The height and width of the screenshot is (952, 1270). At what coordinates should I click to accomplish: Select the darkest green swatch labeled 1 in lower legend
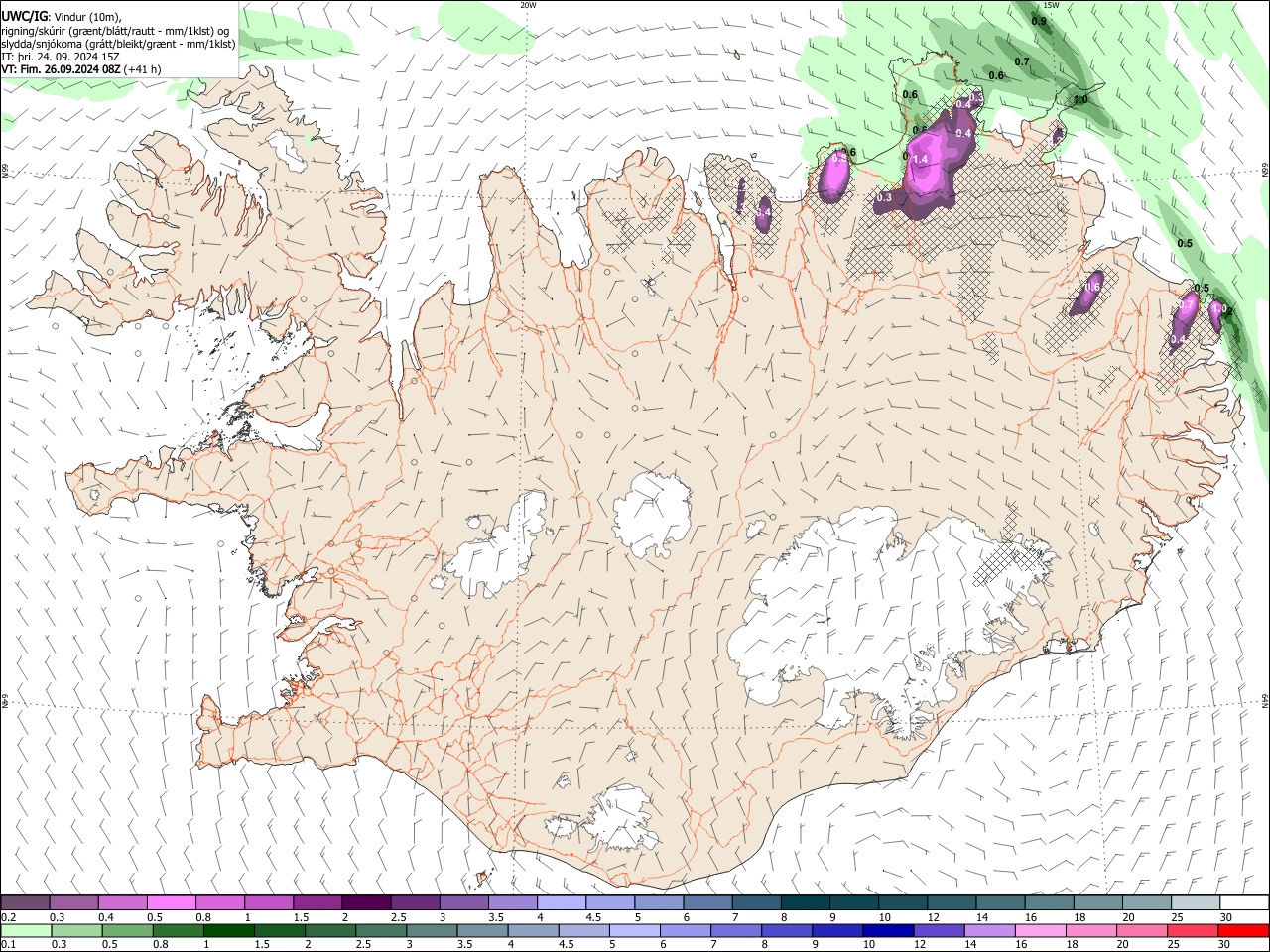tap(228, 931)
